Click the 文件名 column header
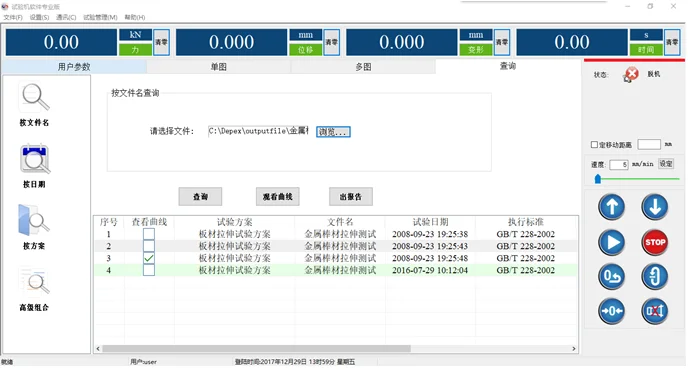The width and height of the screenshot is (688, 370). pyautogui.click(x=340, y=222)
